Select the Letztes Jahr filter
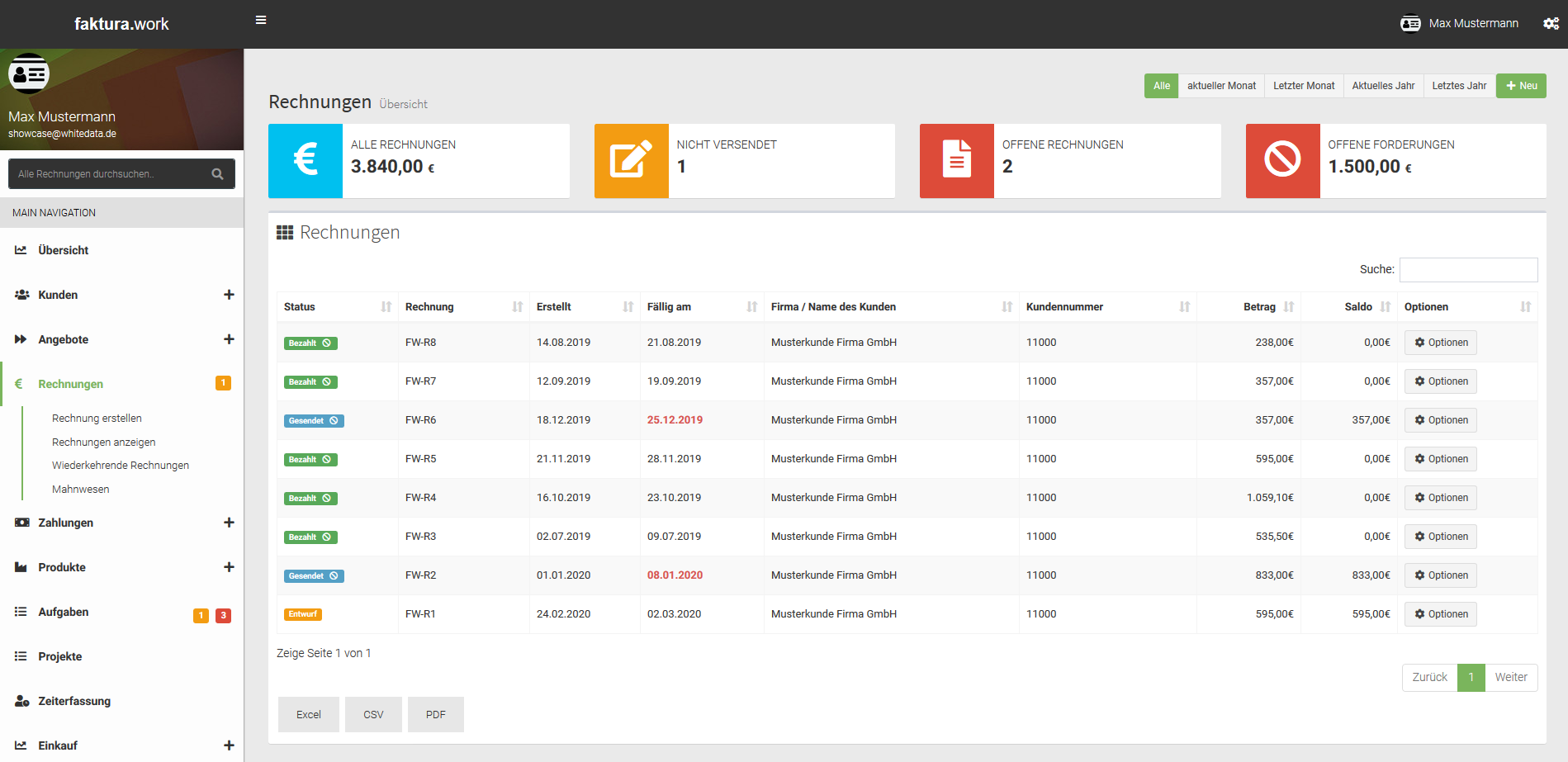 coord(1459,86)
